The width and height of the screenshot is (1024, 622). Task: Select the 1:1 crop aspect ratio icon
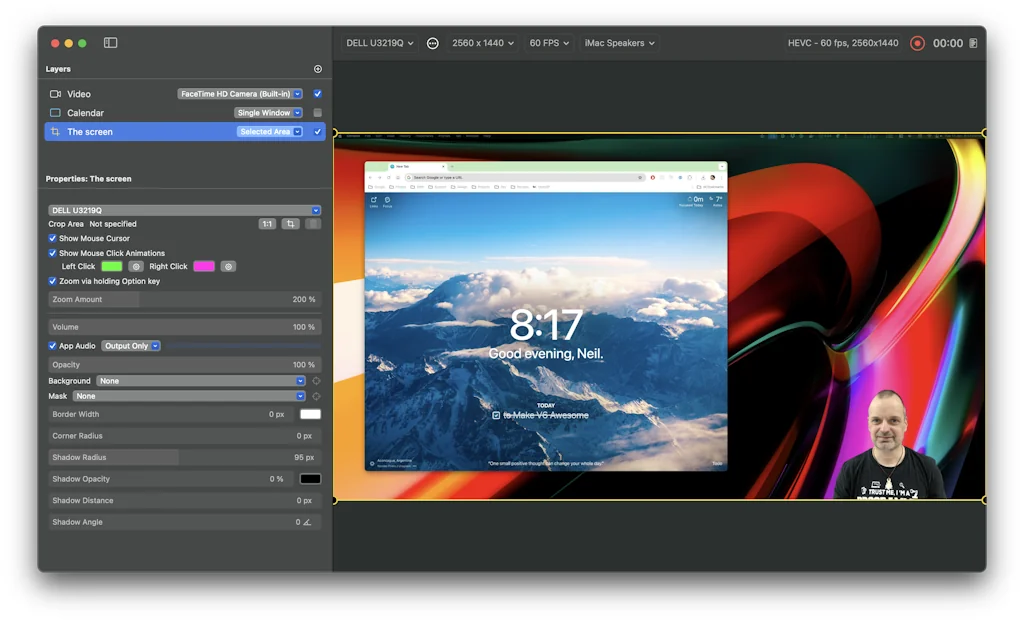click(267, 224)
